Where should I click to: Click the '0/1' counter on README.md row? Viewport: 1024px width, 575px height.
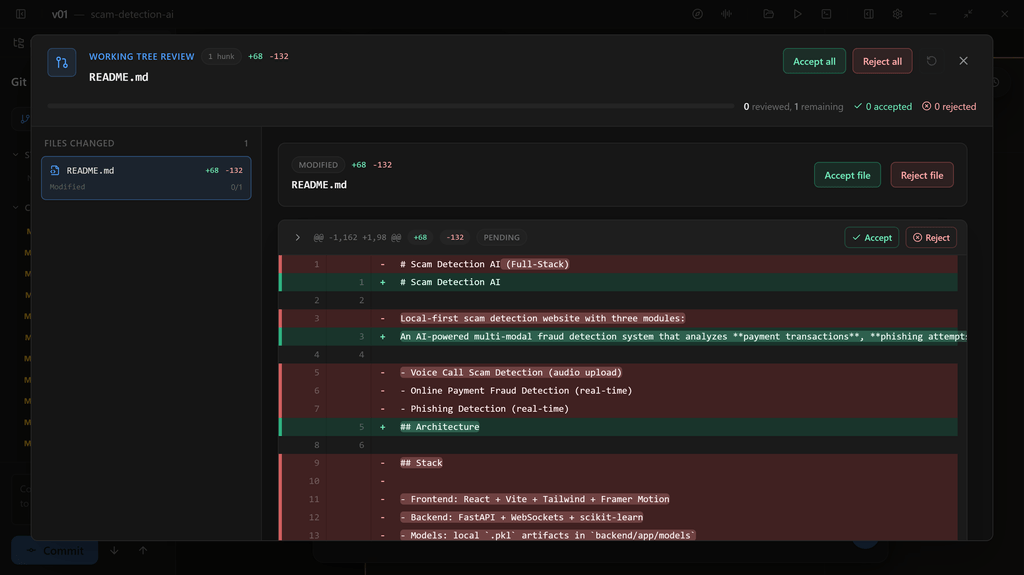click(236, 187)
